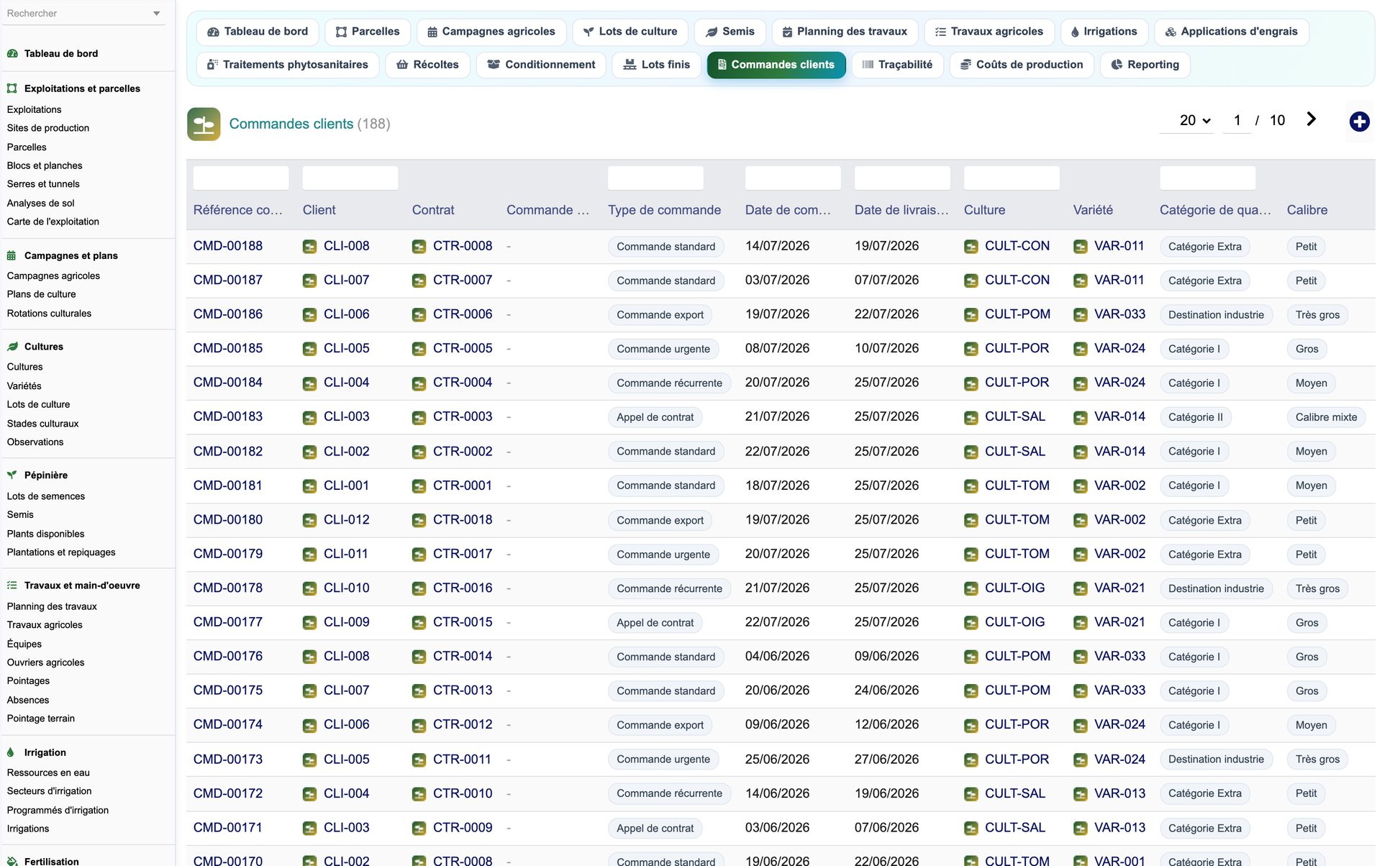Screen dimensions: 1400x866
Task: Sort by the Contrat column header
Action: point(433,210)
